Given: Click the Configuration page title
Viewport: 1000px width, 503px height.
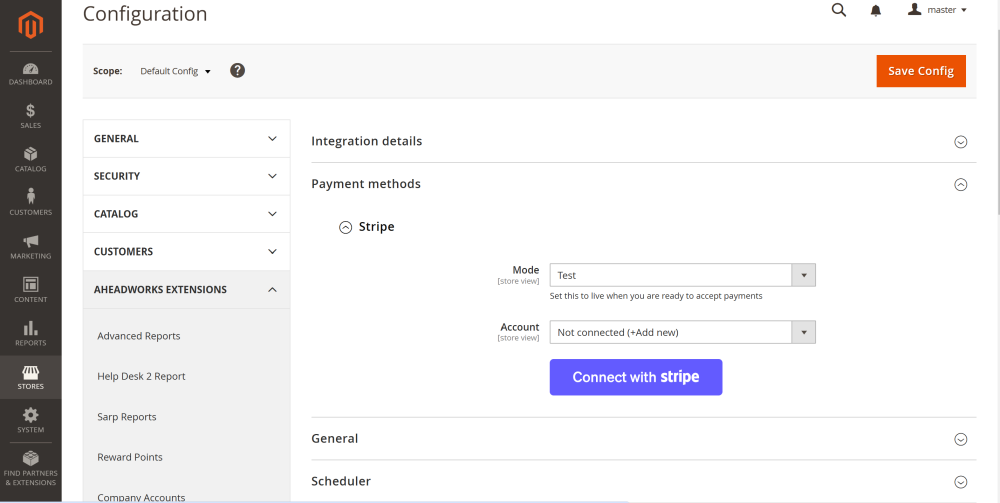Looking at the screenshot, I should pyautogui.click(x=145, y=13).
